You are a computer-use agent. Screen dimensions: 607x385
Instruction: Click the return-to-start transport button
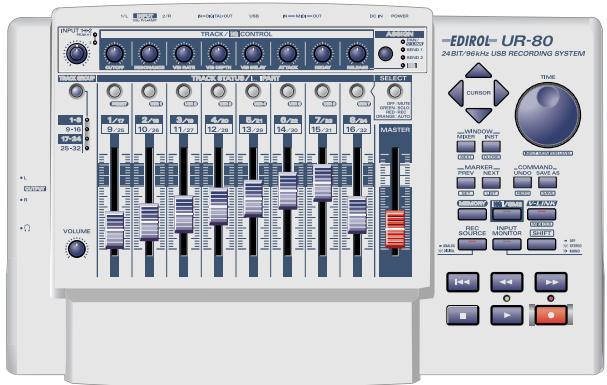point(462,282)
